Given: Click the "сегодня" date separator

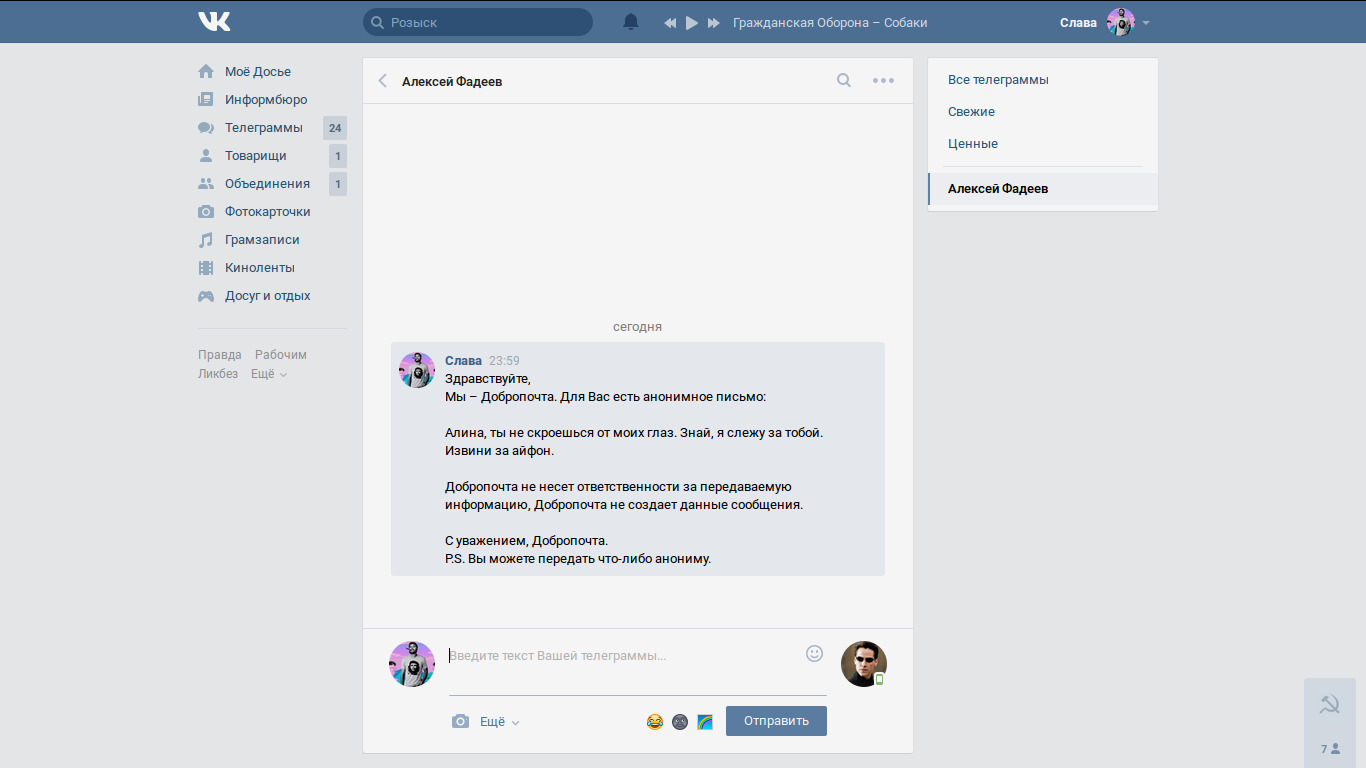Looking at the screenshot, I should click(x=638, y=327).
